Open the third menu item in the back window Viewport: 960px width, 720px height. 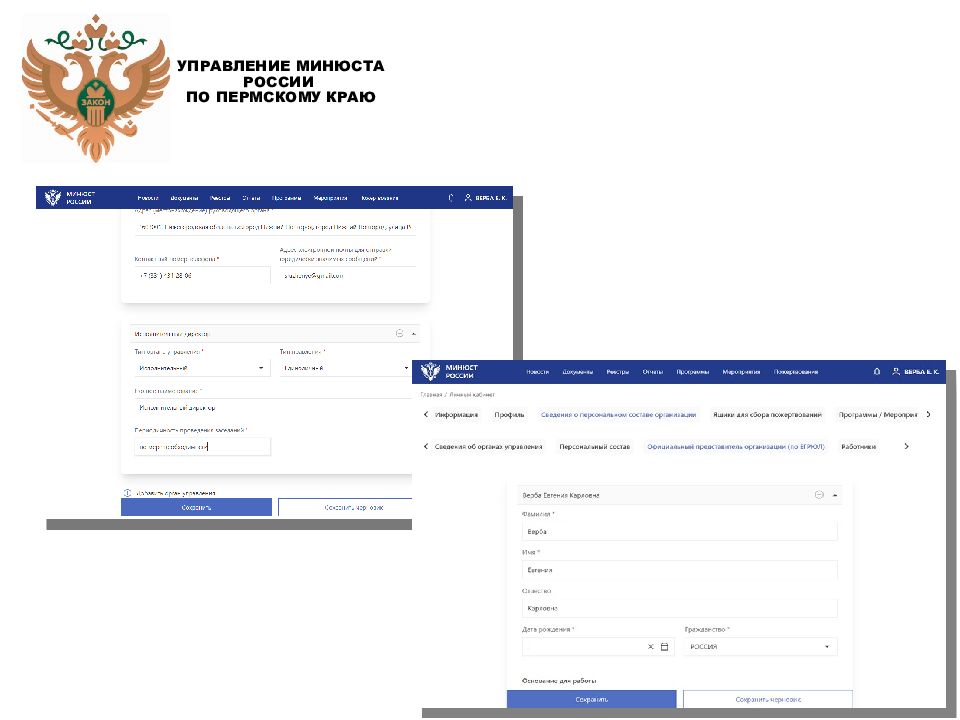click(220, 198)
